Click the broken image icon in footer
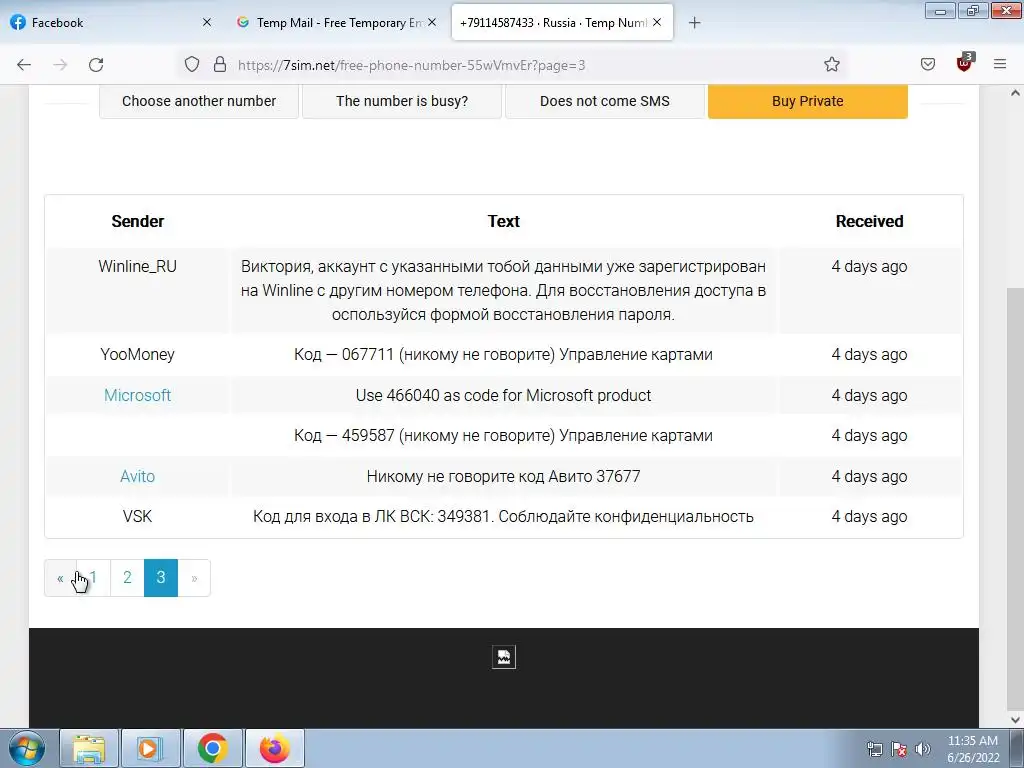Image resolution: width=1024 pixels, height=768 pixels. [504, 657]
